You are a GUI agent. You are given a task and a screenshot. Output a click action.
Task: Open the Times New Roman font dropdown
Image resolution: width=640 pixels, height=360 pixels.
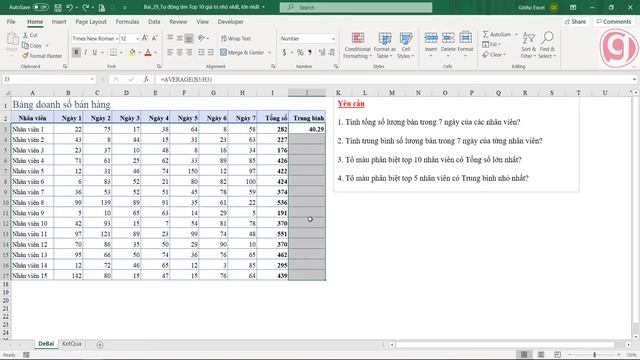(117, 39)
